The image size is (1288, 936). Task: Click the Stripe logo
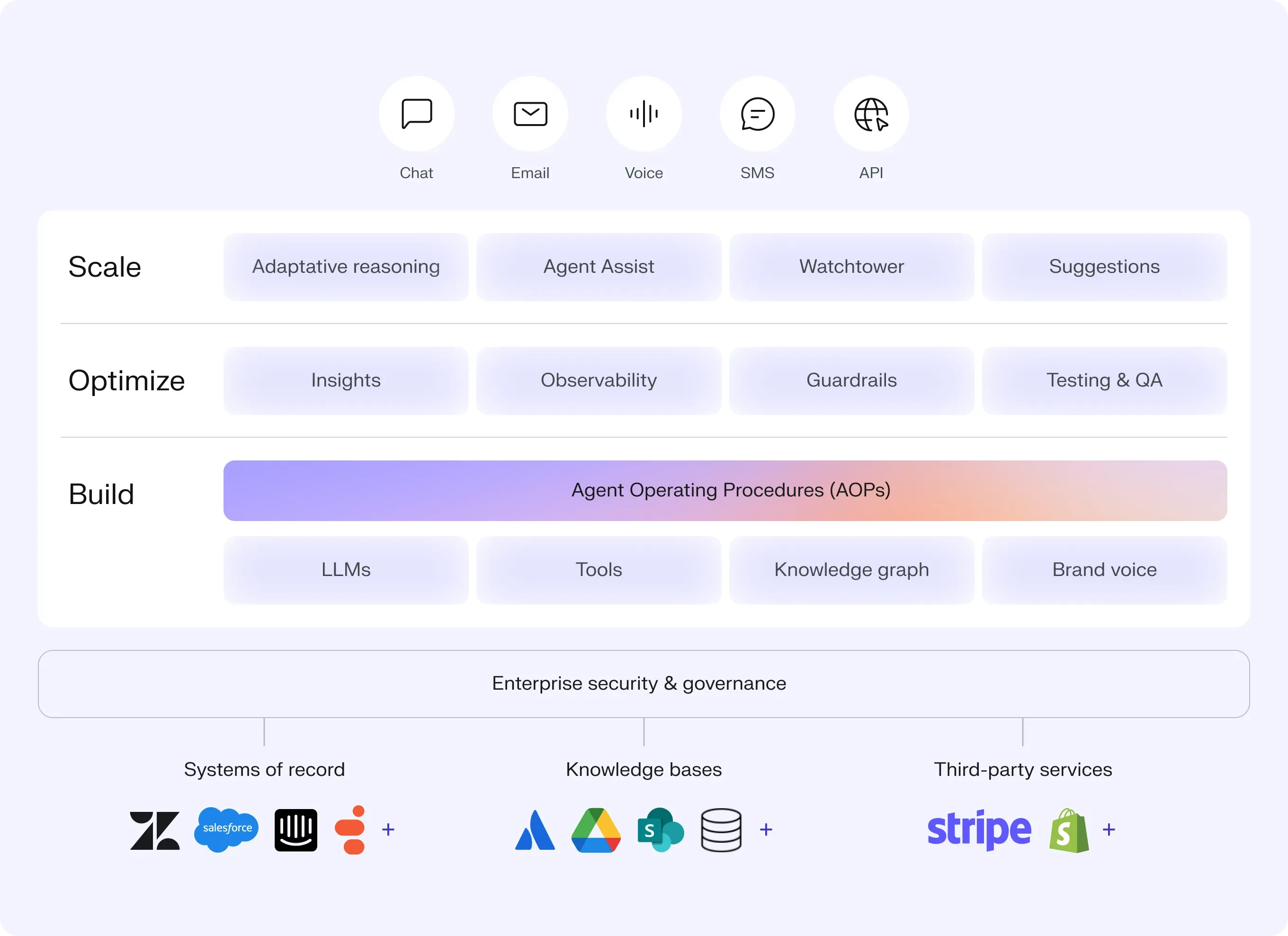coord(978,830)
